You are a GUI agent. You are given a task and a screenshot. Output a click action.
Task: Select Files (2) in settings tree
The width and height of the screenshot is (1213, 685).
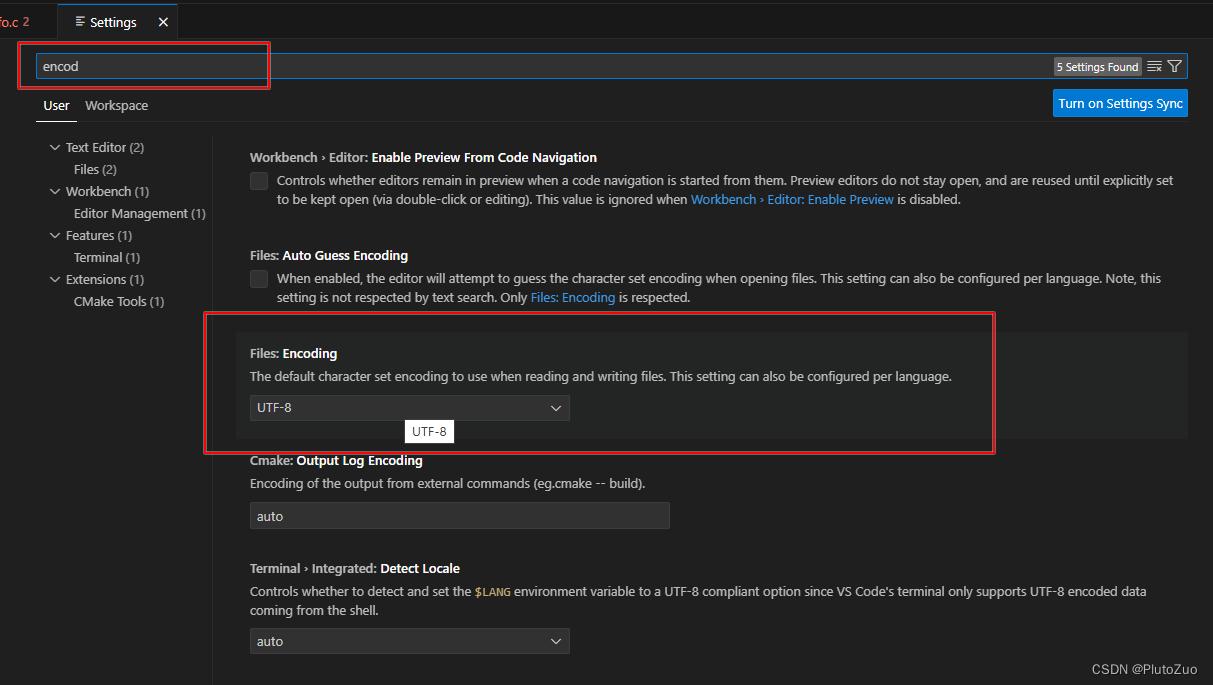click(x=95, y=169)
